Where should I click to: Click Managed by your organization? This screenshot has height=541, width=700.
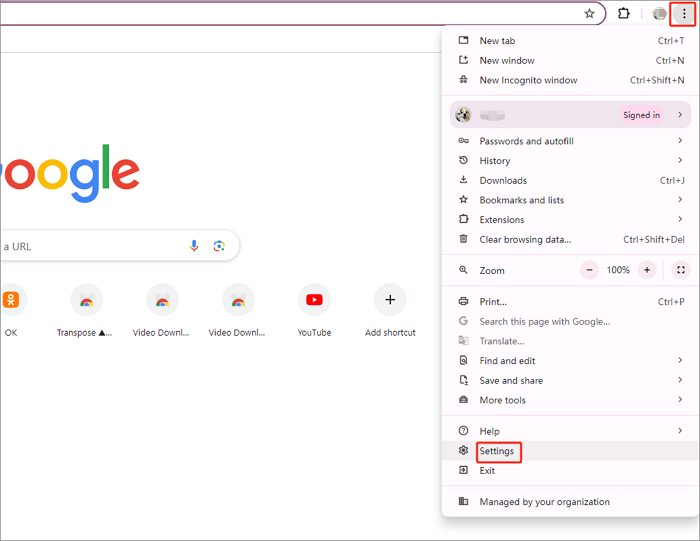point(571,502)
